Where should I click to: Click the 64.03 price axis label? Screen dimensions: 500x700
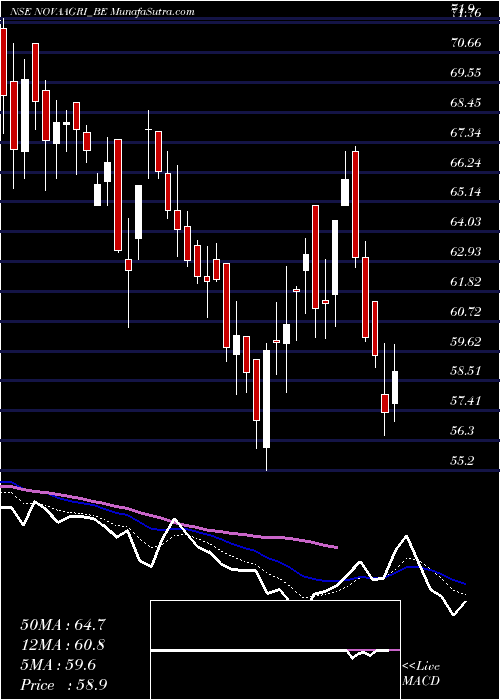pos(466,222)
